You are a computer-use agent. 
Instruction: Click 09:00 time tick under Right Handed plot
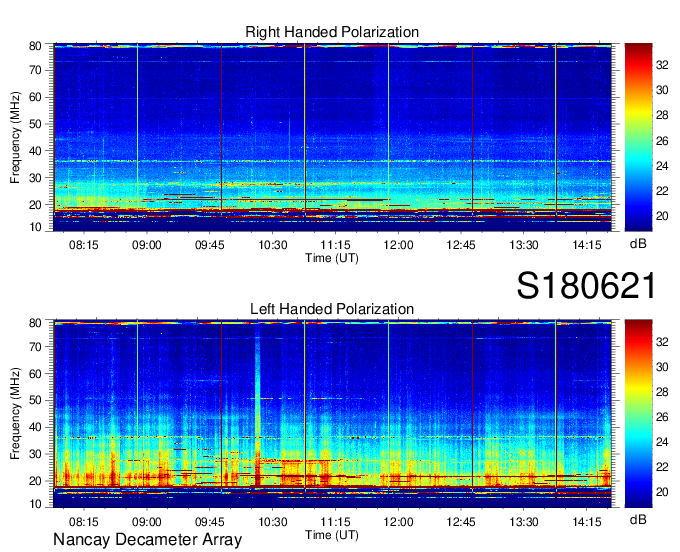(x=147, y=245)
